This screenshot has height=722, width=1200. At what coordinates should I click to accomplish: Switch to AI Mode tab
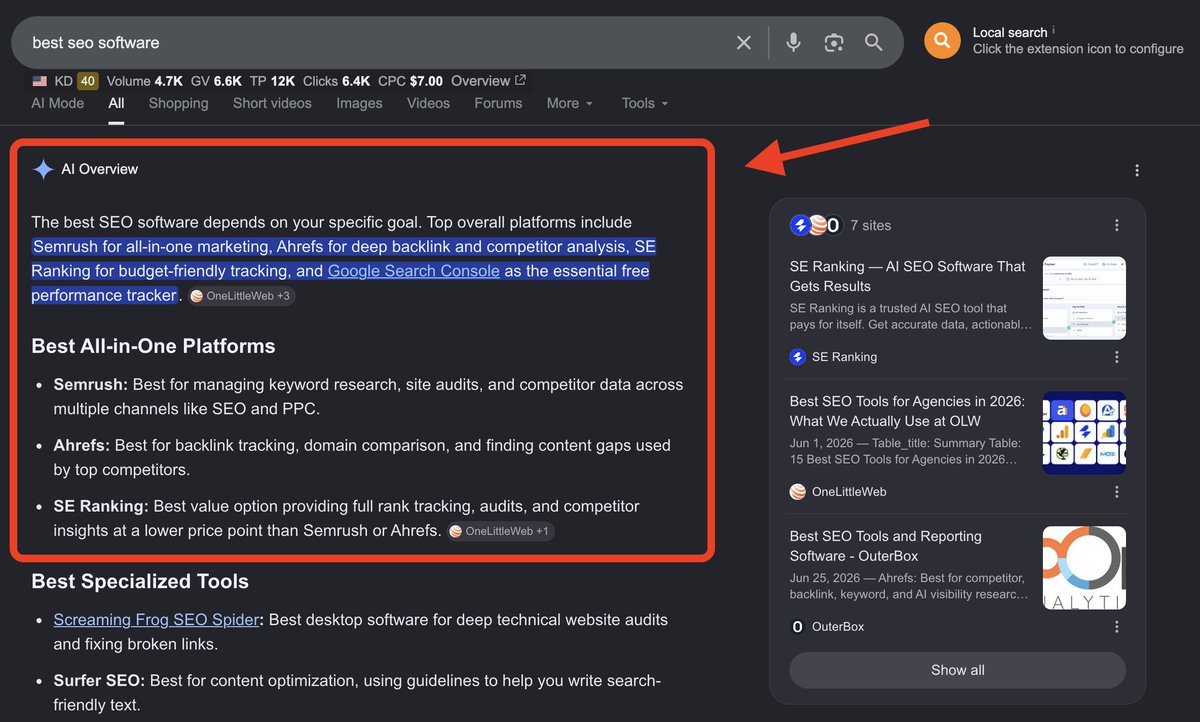(58, 103)
